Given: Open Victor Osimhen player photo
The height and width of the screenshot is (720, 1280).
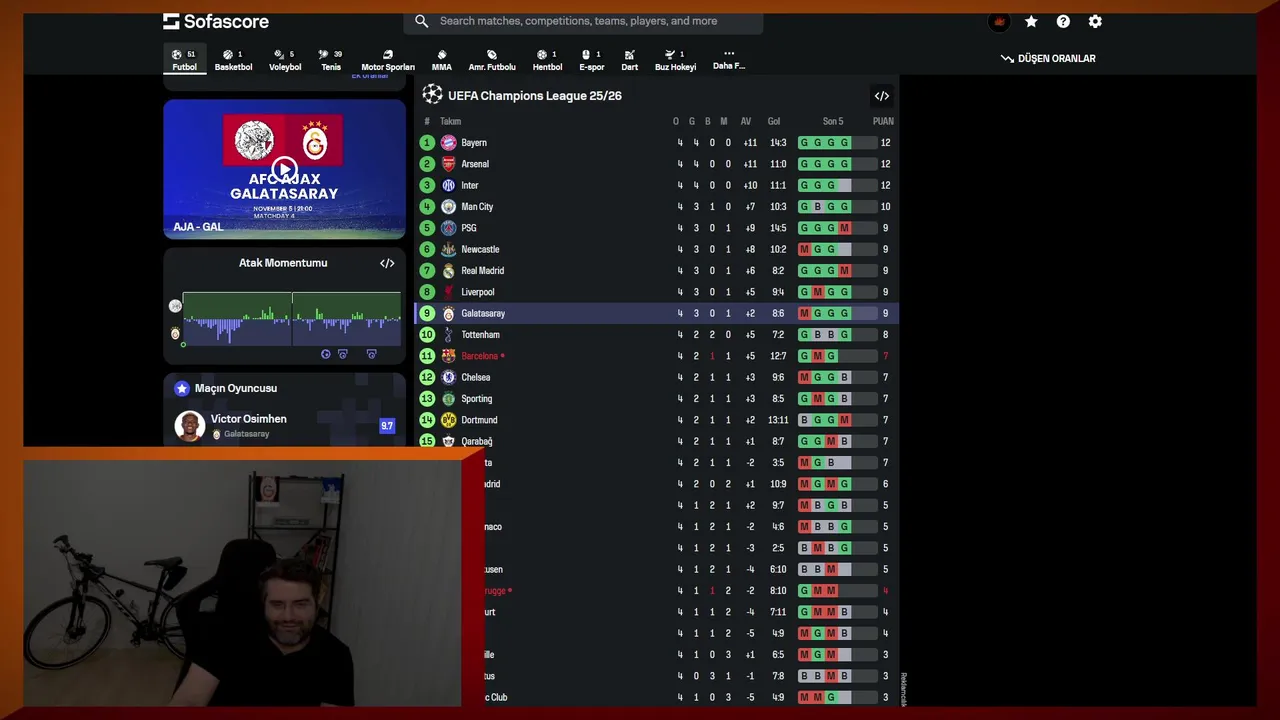Looking at the screenshot, I should [189, 426].
